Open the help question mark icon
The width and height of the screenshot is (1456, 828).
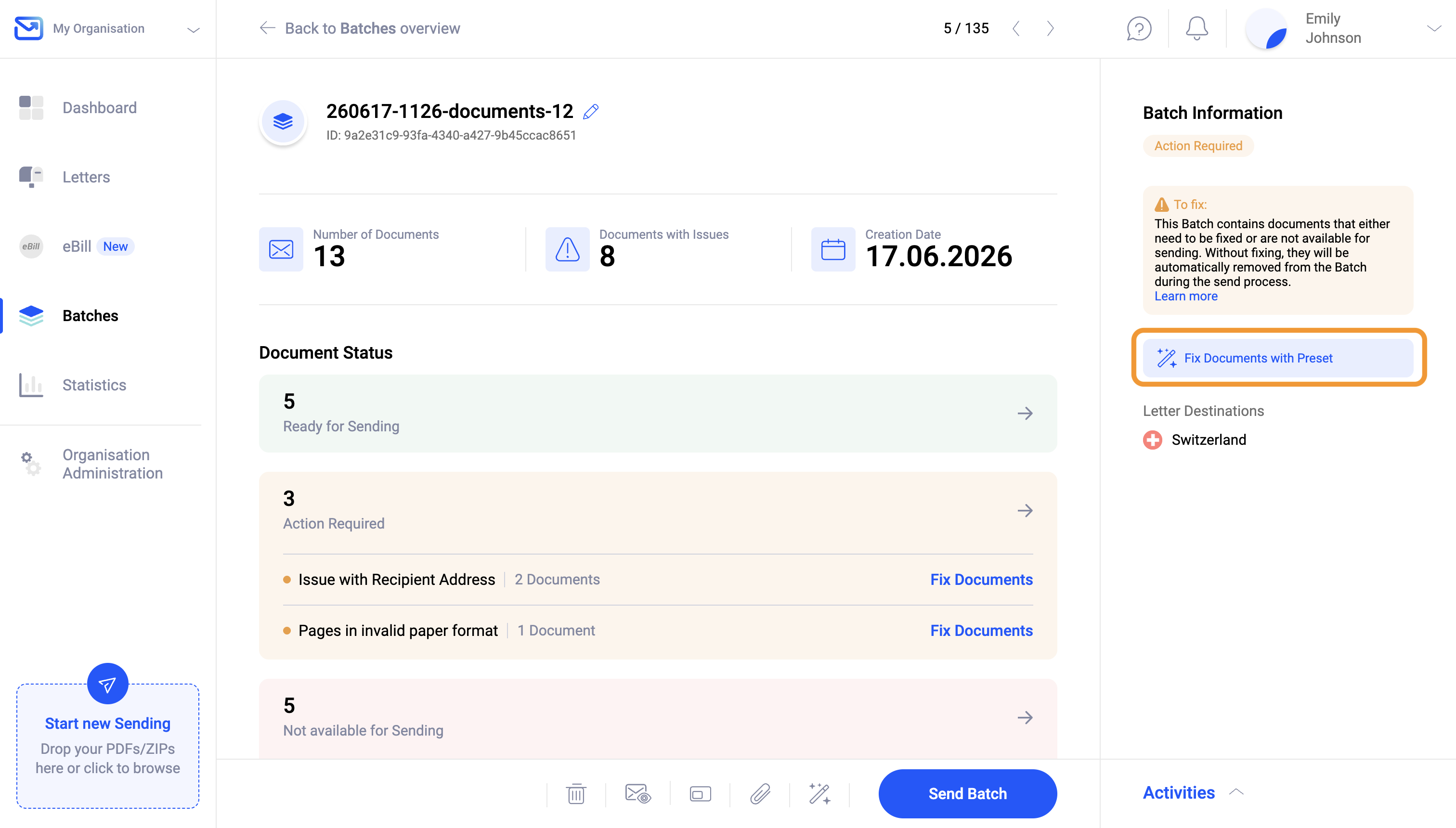tap(1139, 28)
